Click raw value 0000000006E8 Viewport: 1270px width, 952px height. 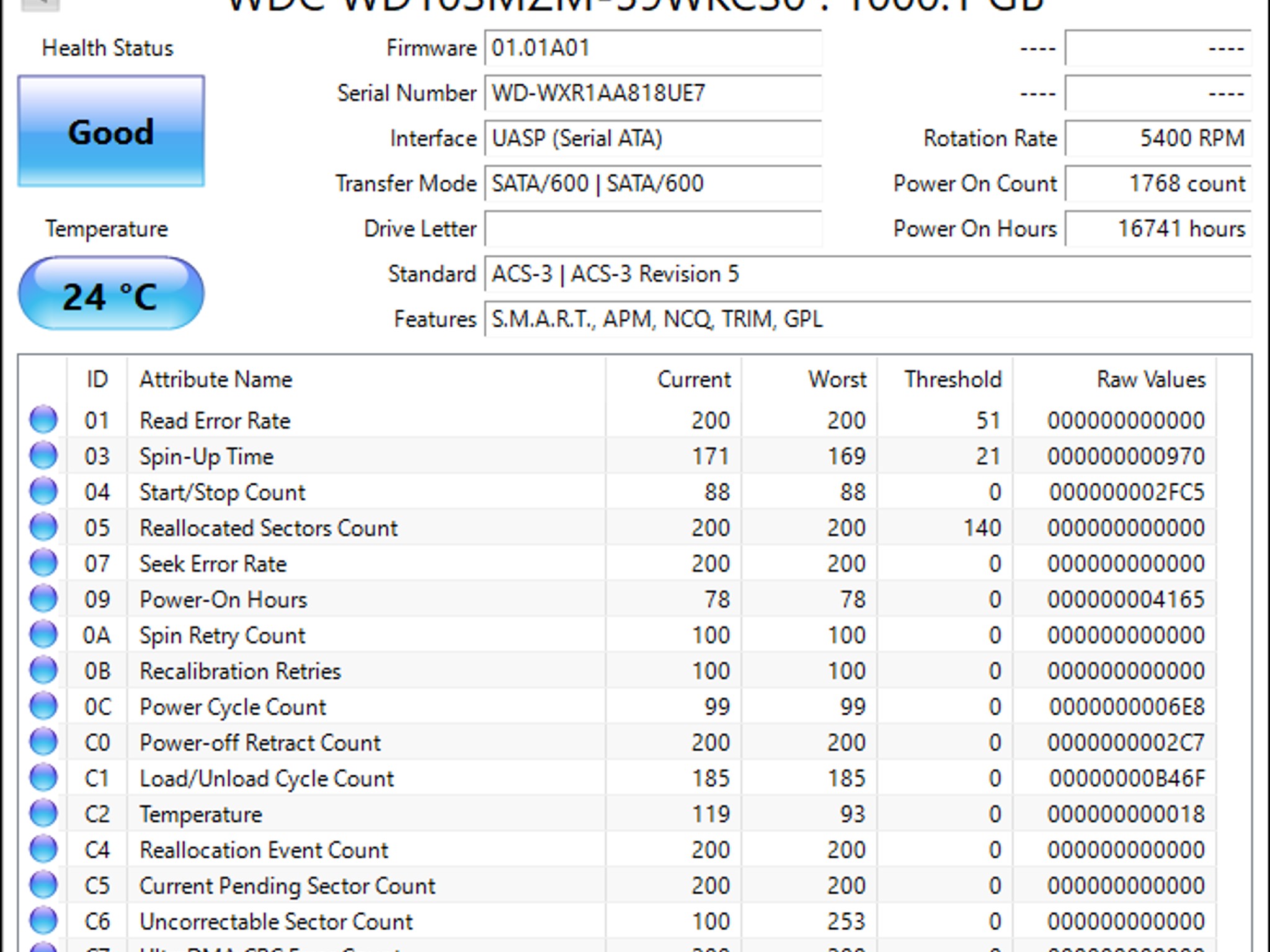tap(1126, 707)
